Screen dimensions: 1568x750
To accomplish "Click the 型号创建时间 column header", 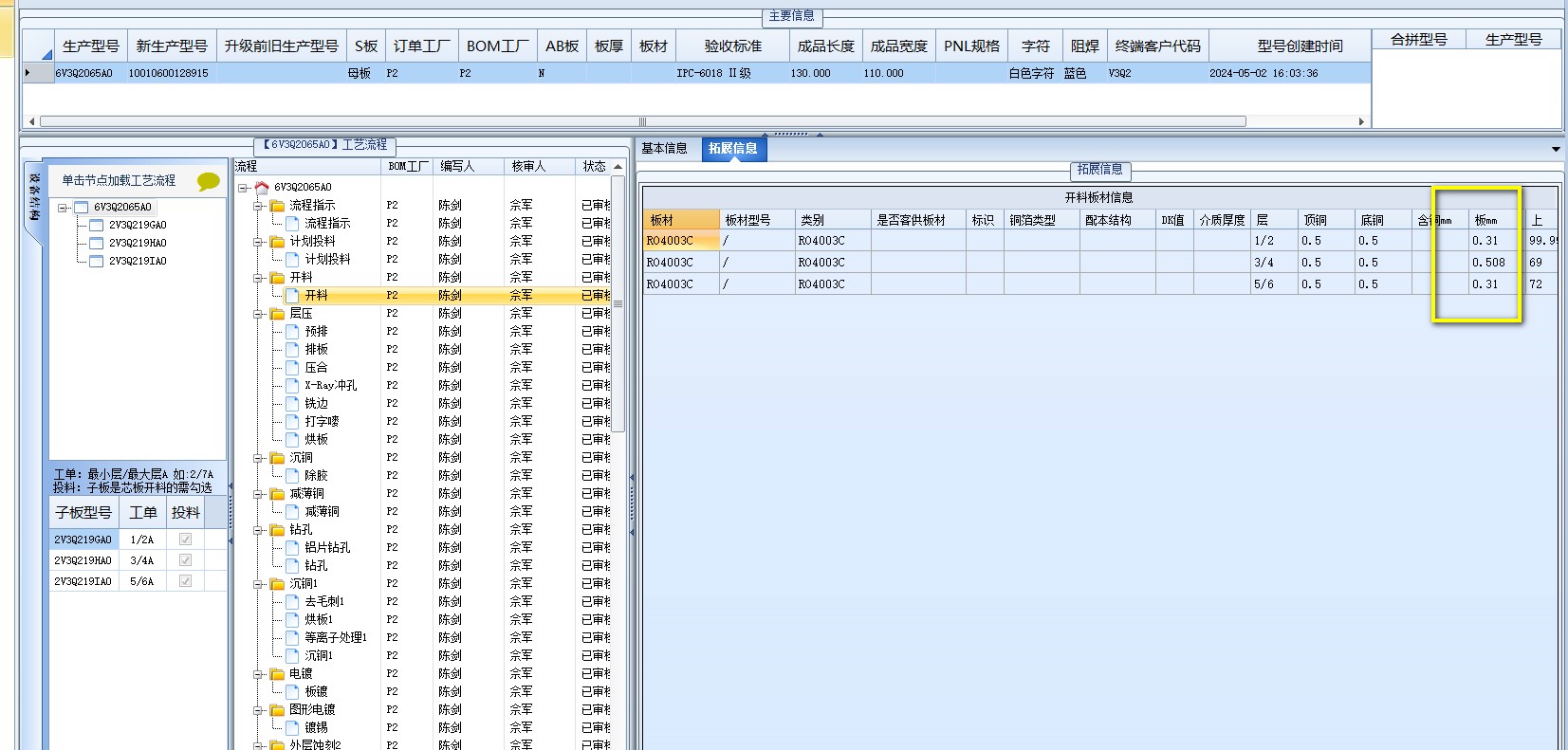I will [x=1300, y=46].
